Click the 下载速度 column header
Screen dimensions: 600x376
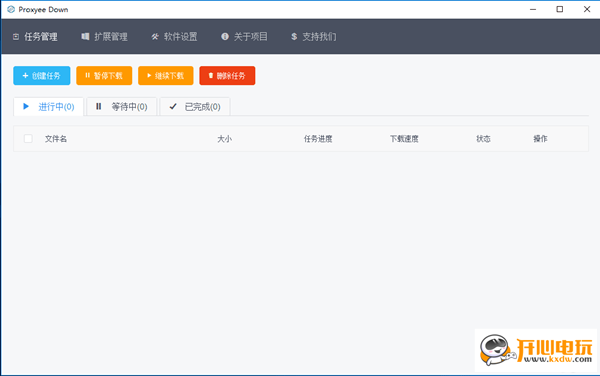(x=404, y=139)
